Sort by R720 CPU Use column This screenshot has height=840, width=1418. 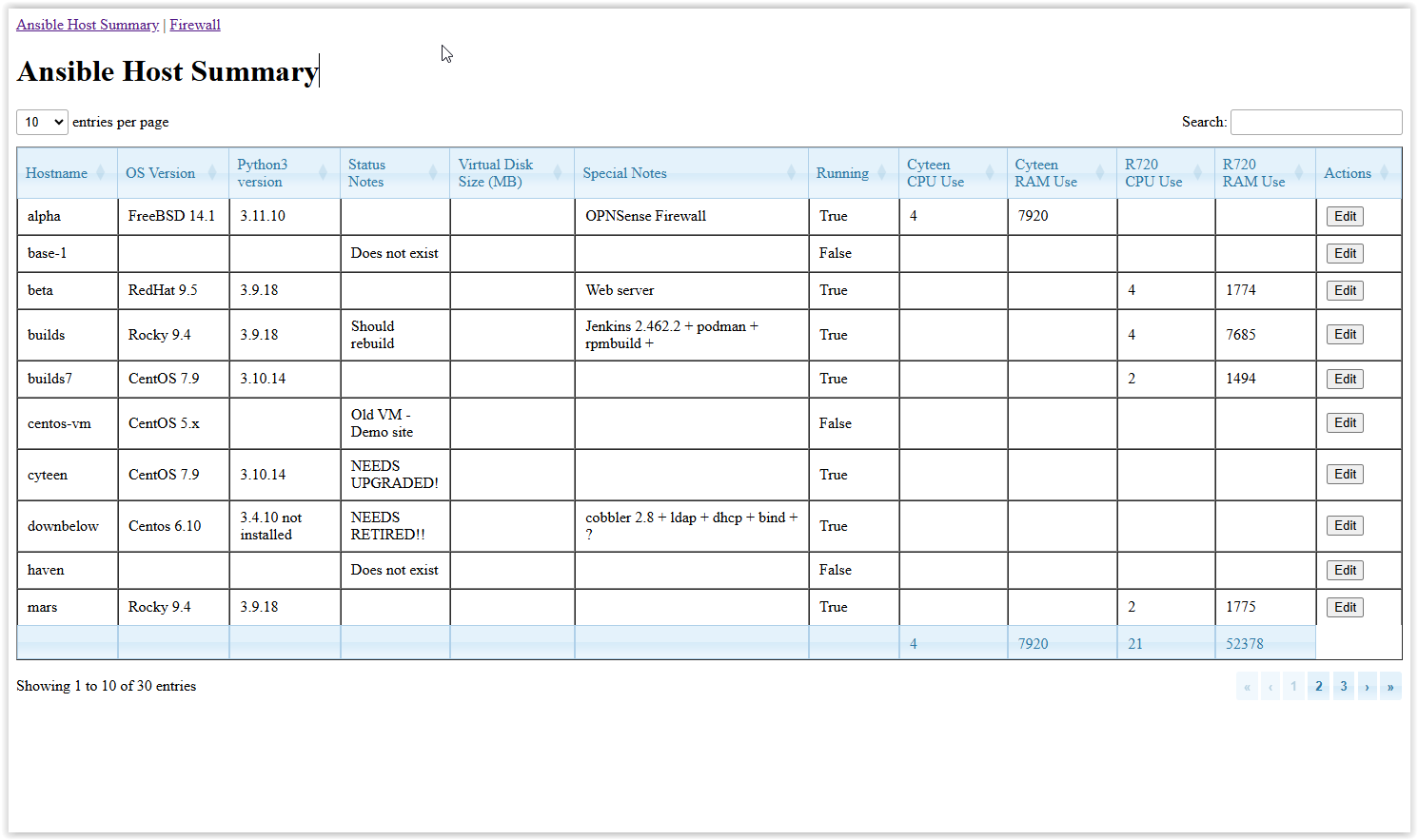[1165, 173]
